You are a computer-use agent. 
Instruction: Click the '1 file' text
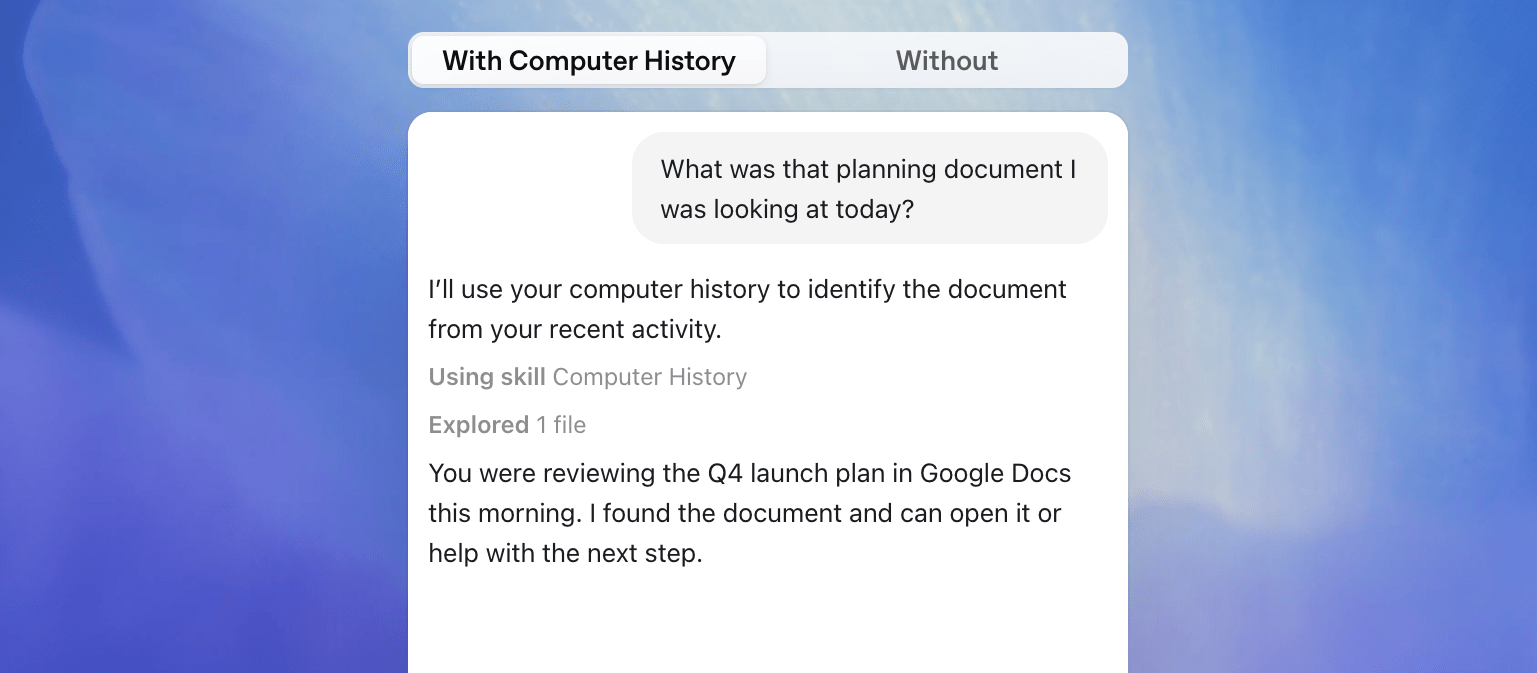561,425
